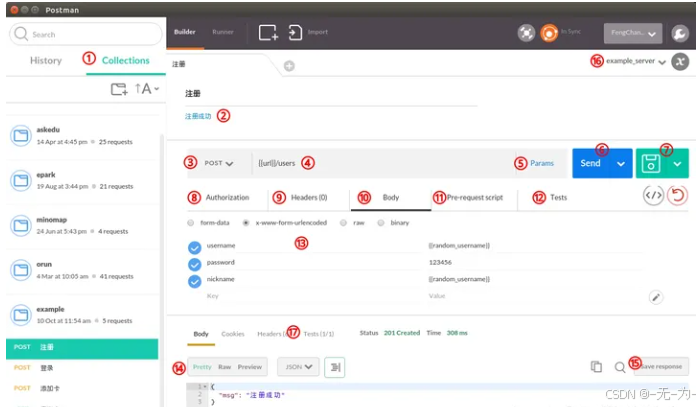700x407 pixels.
Task: Uncheck the nickname parameter checkbox
Action: tap(195, 281)
